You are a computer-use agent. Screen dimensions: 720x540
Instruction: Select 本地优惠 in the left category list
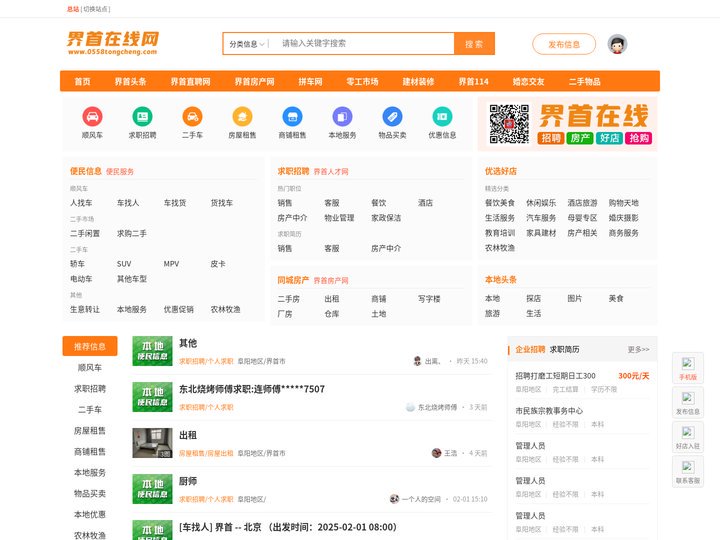click(x=90, y=514)
